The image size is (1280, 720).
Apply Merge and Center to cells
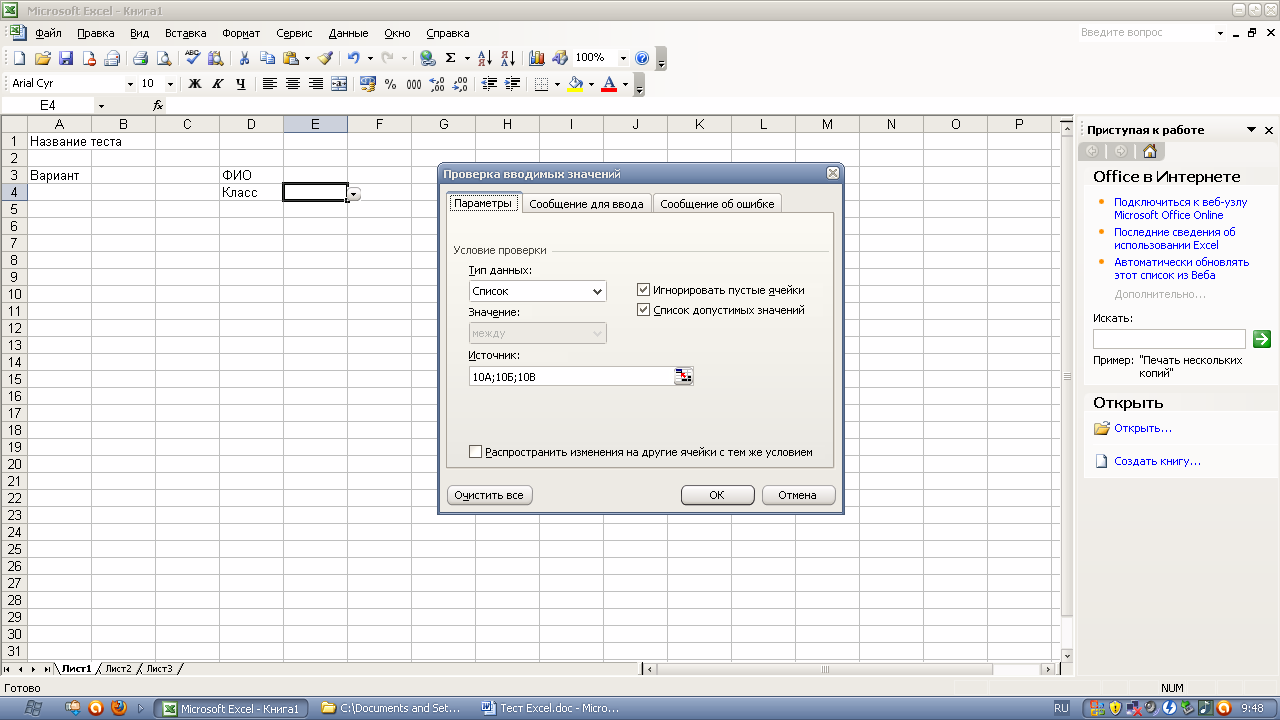tap(339, 84)
